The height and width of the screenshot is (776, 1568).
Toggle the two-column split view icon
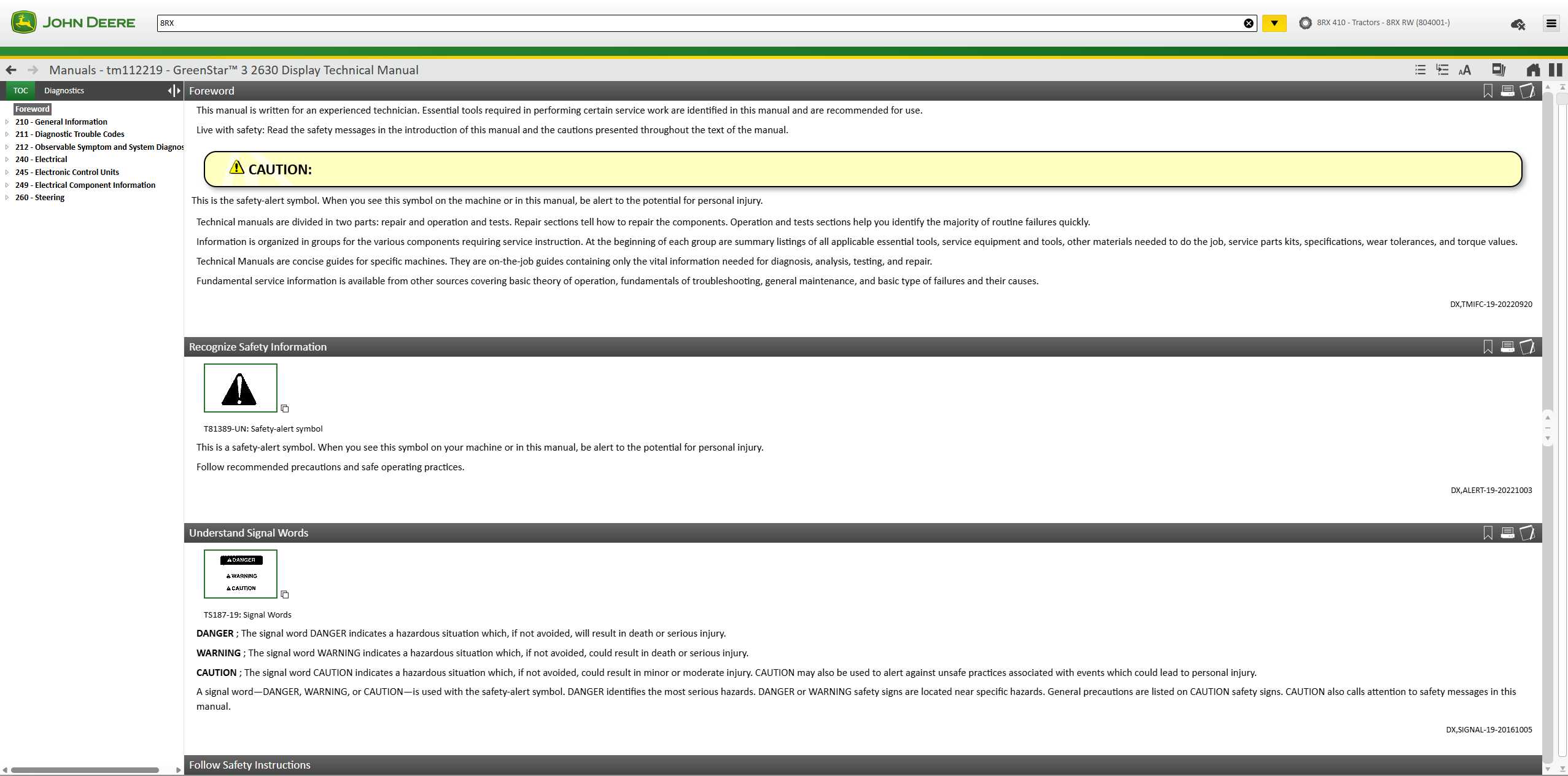[x=1555, y=70]
